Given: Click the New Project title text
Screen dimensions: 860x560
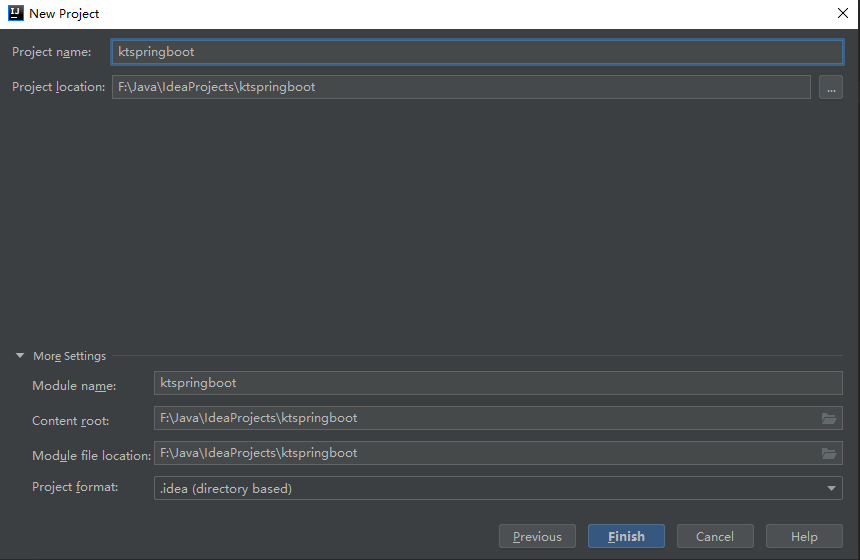Looking at the screenshot, I should point(64,14).
